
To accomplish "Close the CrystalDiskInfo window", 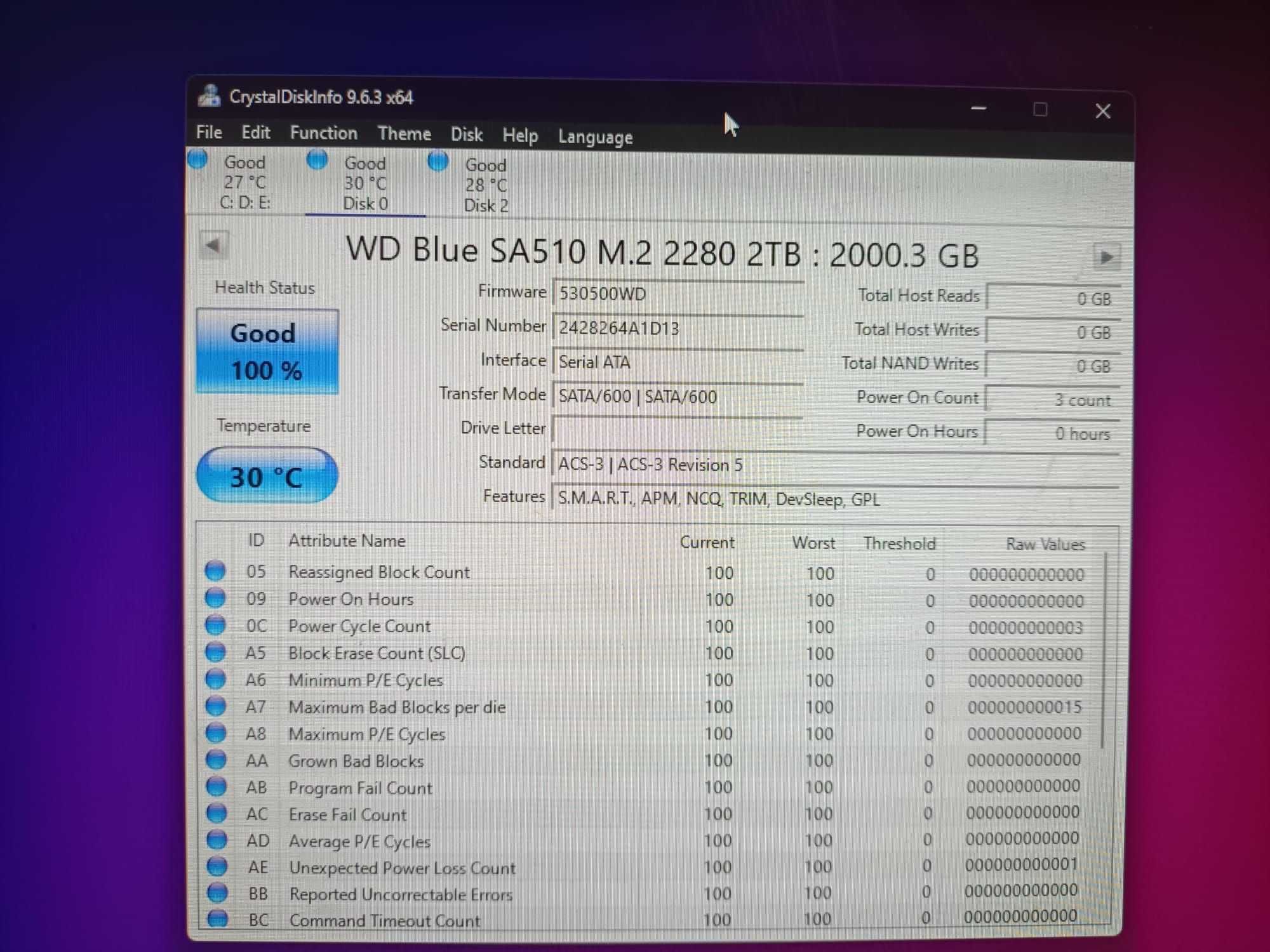I will tap(1103, 111).
